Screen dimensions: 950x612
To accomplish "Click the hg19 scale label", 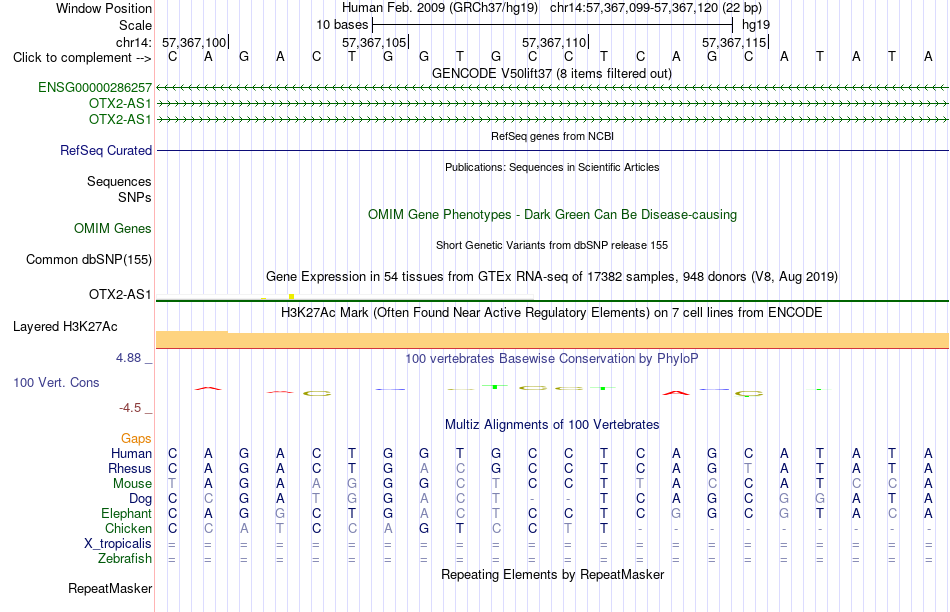I will [x=756, y=25].
